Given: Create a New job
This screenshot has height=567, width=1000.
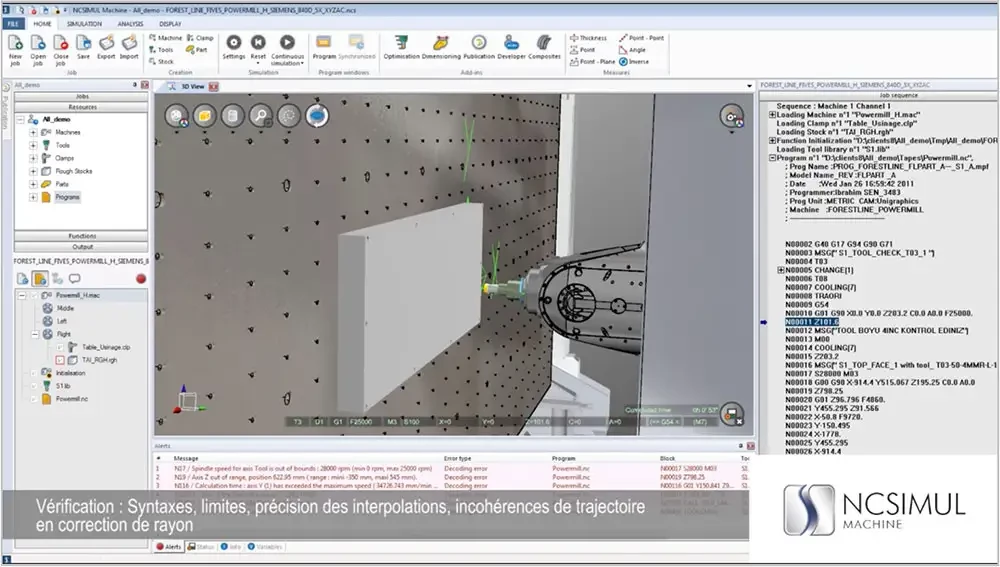Looking at the screenshot, I should 15,49.
